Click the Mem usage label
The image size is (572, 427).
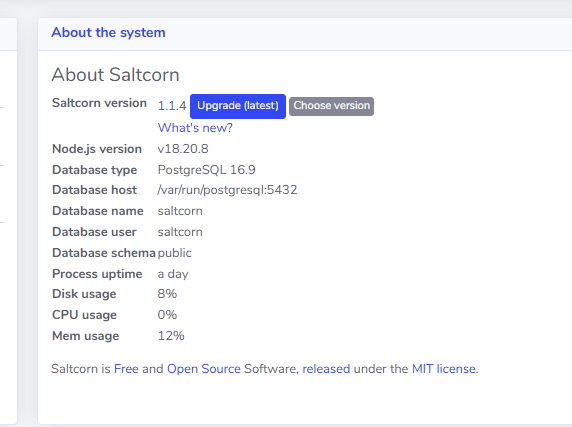point(85,336)
